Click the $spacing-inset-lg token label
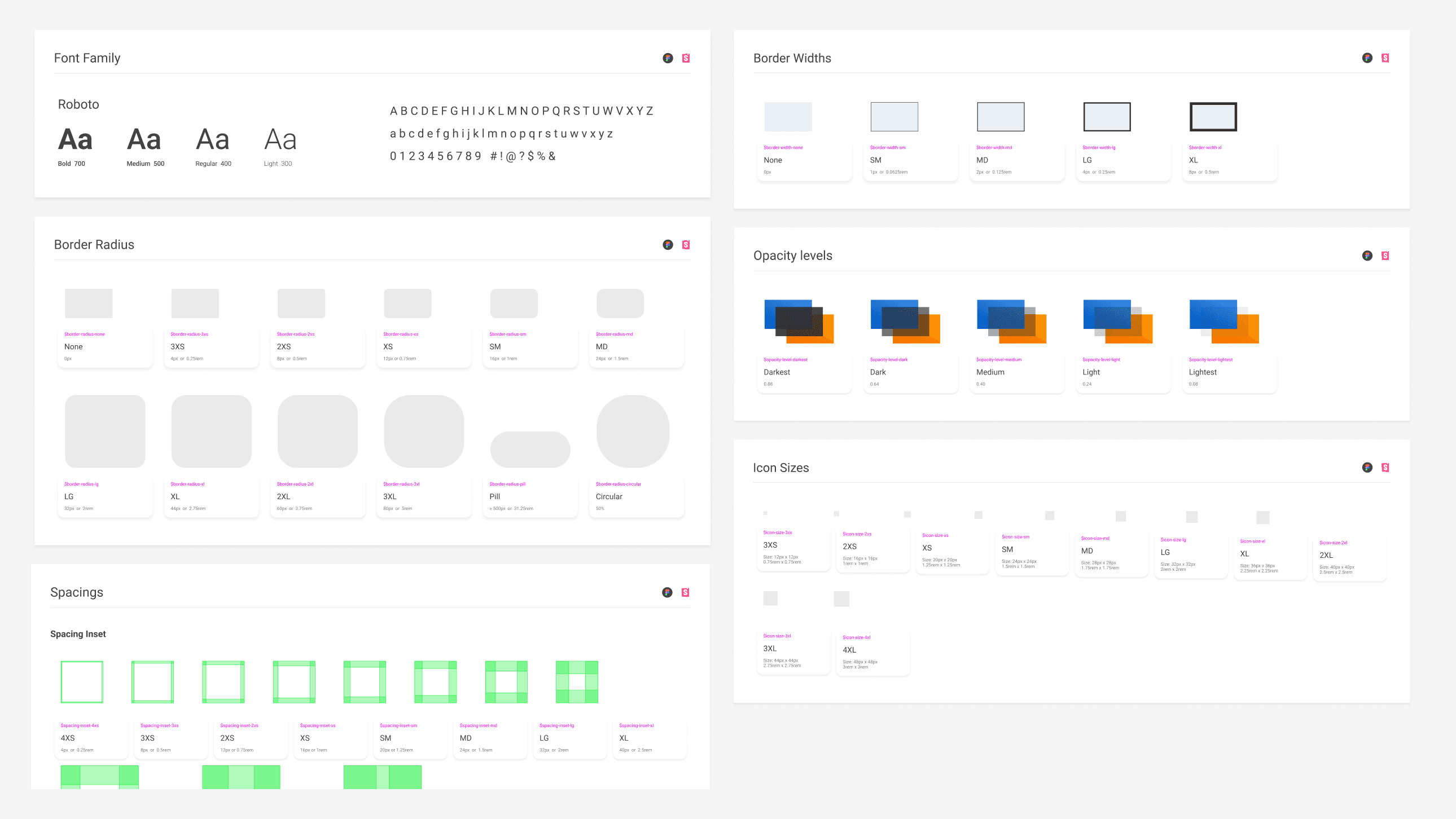The width and height of the screenshot is (1456, 819). [557, 725]
